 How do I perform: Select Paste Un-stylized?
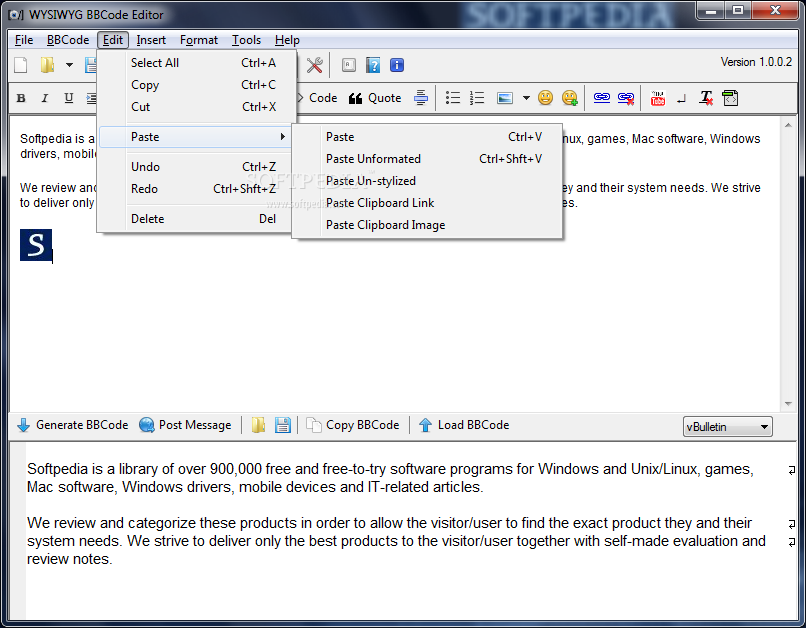(427, 181)
